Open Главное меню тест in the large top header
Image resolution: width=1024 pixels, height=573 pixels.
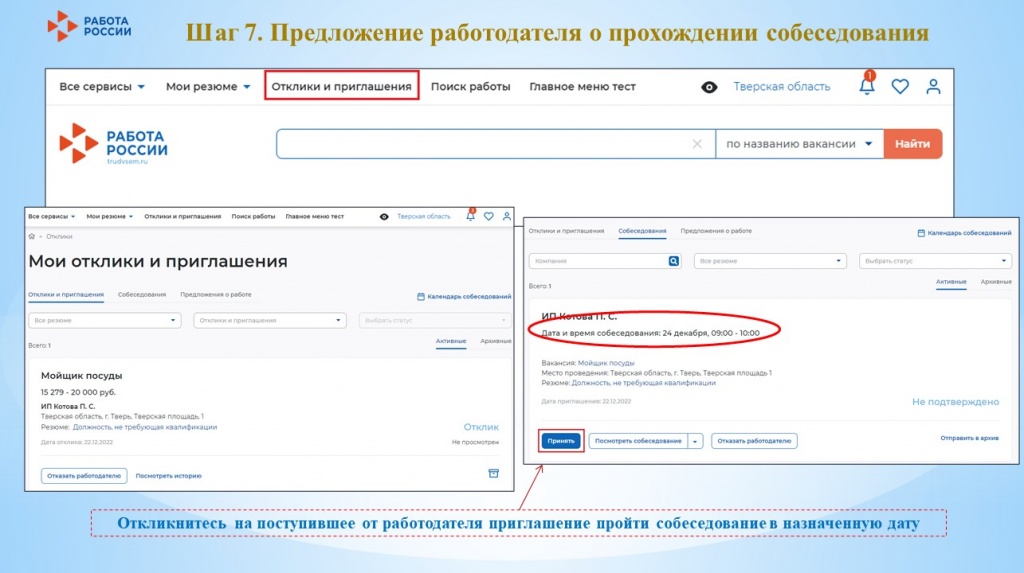(x=582, y=86)
